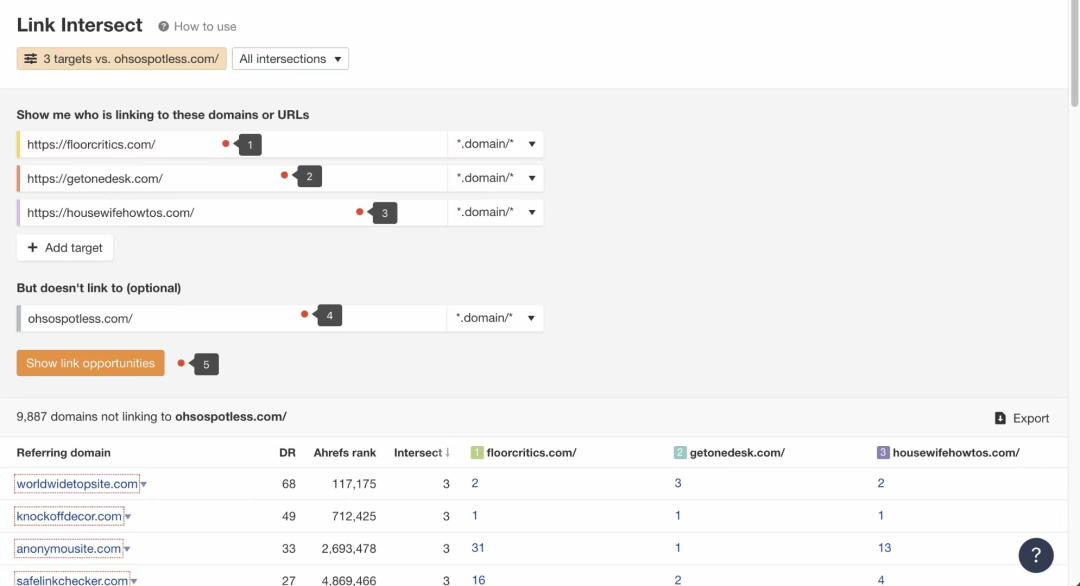Sort by Ahrefs rank column header
This screenshot has height=586, width=1080.
[344, 452]
